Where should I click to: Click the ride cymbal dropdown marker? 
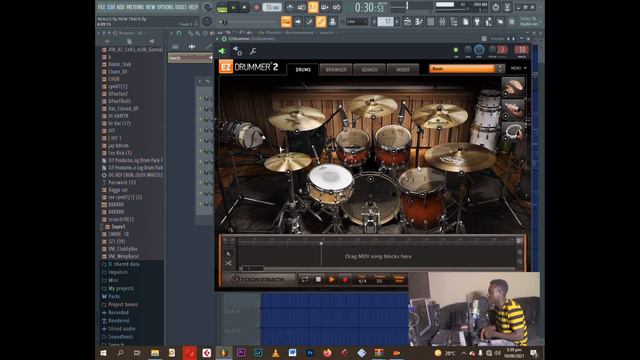461,173
